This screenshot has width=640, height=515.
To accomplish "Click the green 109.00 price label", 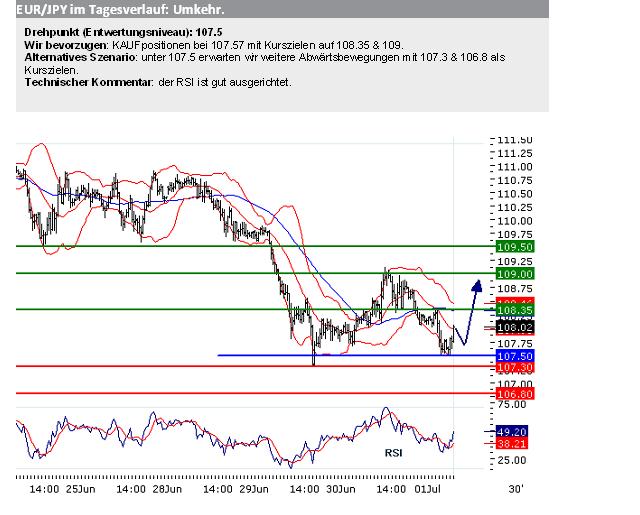I will click(x=515, y=274).
